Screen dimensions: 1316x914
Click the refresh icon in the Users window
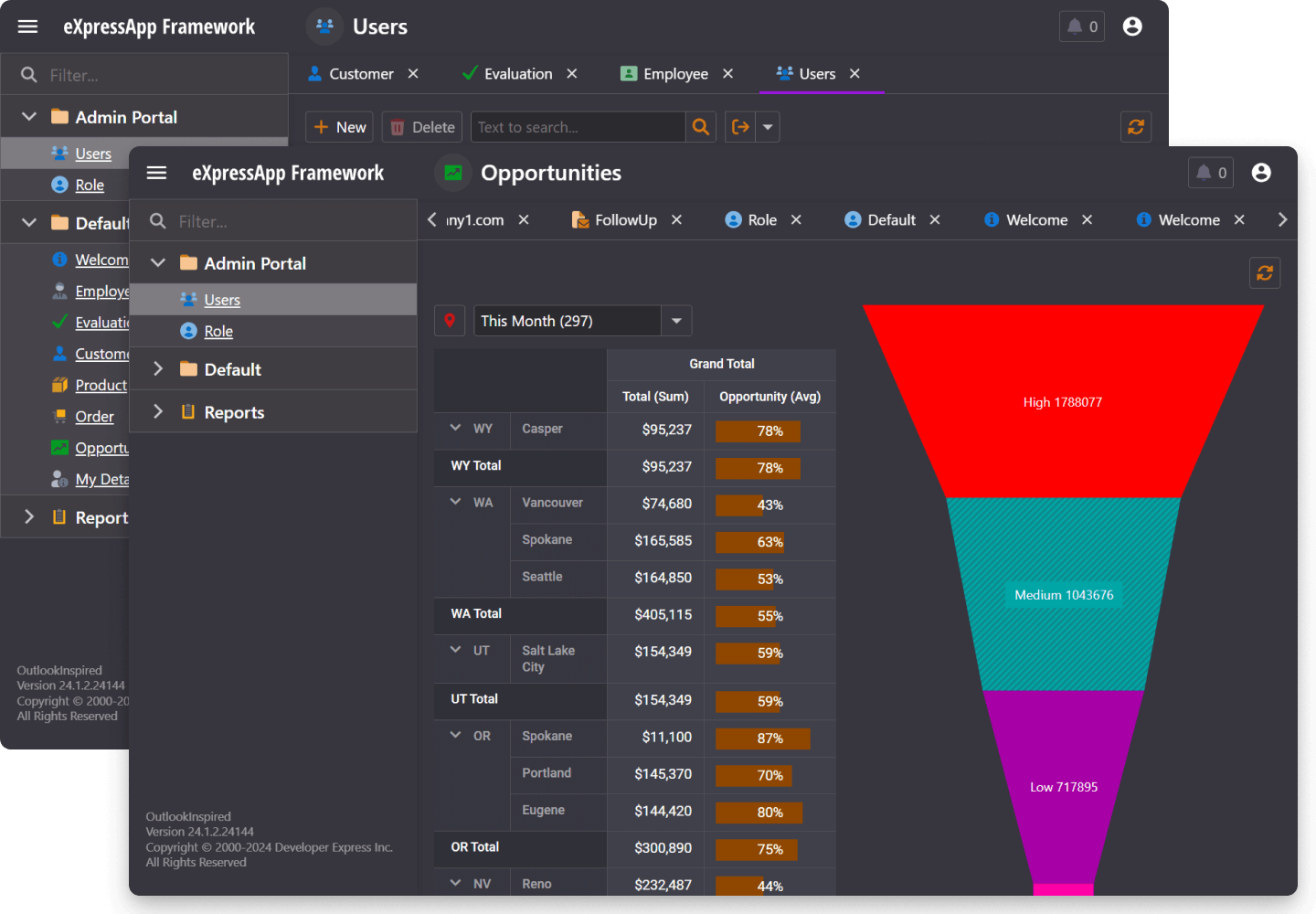(1136, 127)
